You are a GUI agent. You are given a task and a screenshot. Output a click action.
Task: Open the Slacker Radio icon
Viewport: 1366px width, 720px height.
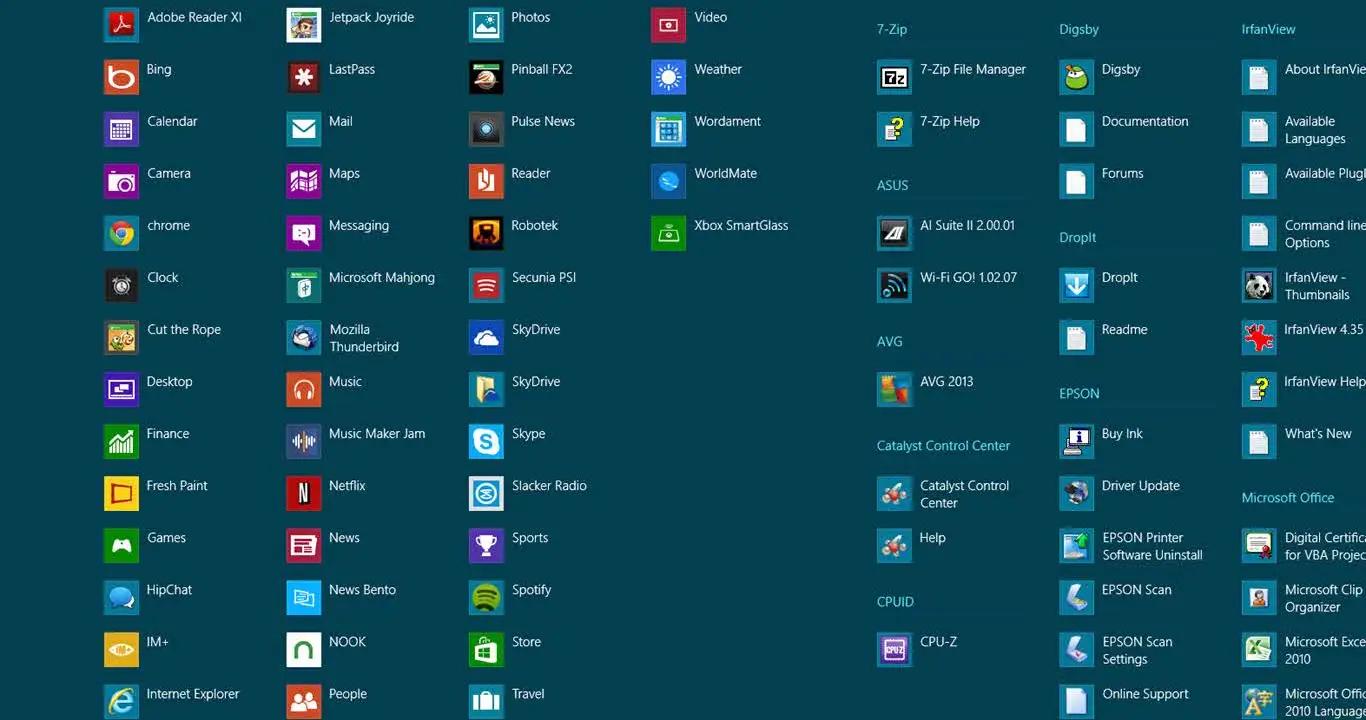(x=486, y=493)
